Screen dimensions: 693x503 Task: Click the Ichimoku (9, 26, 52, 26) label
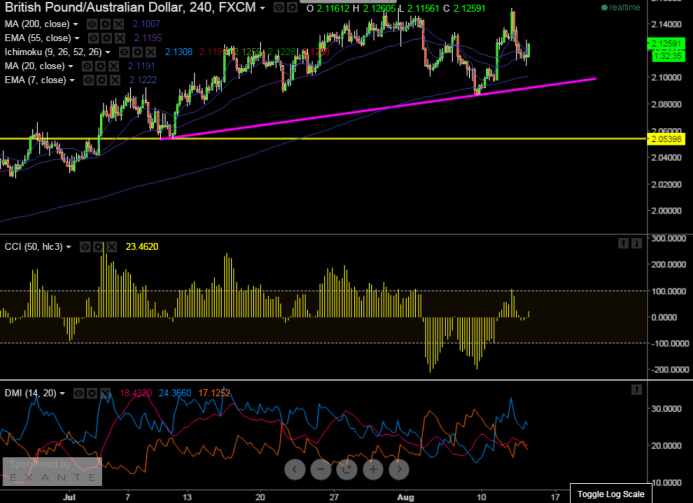pos(53,52)
